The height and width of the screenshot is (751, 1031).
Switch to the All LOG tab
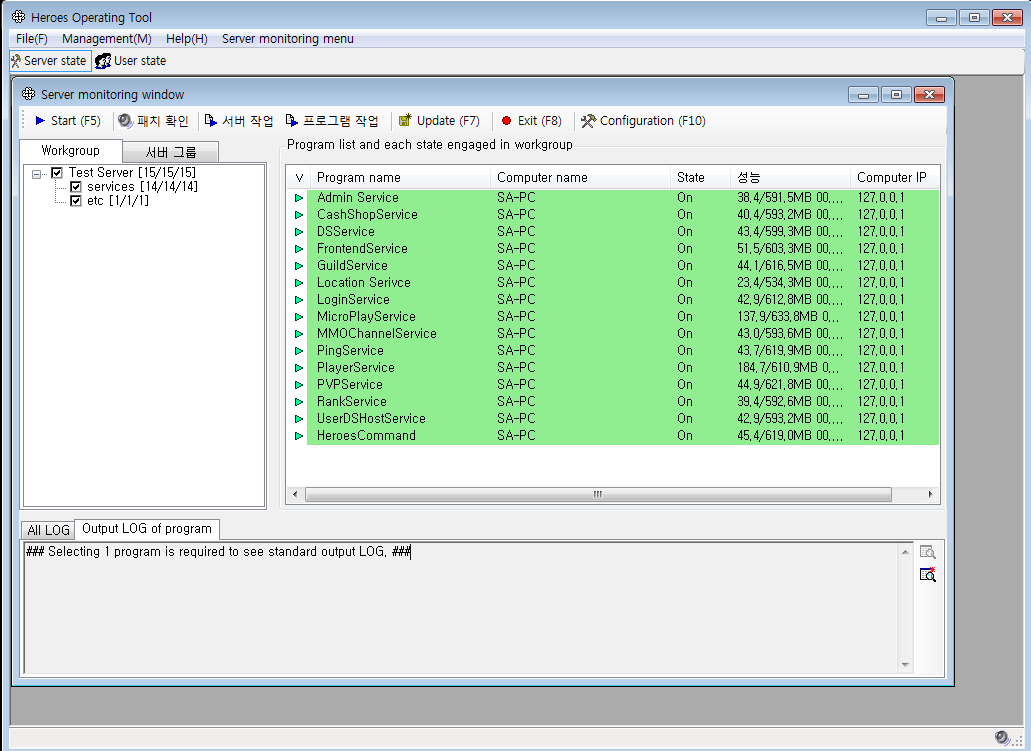pos(48,530)
